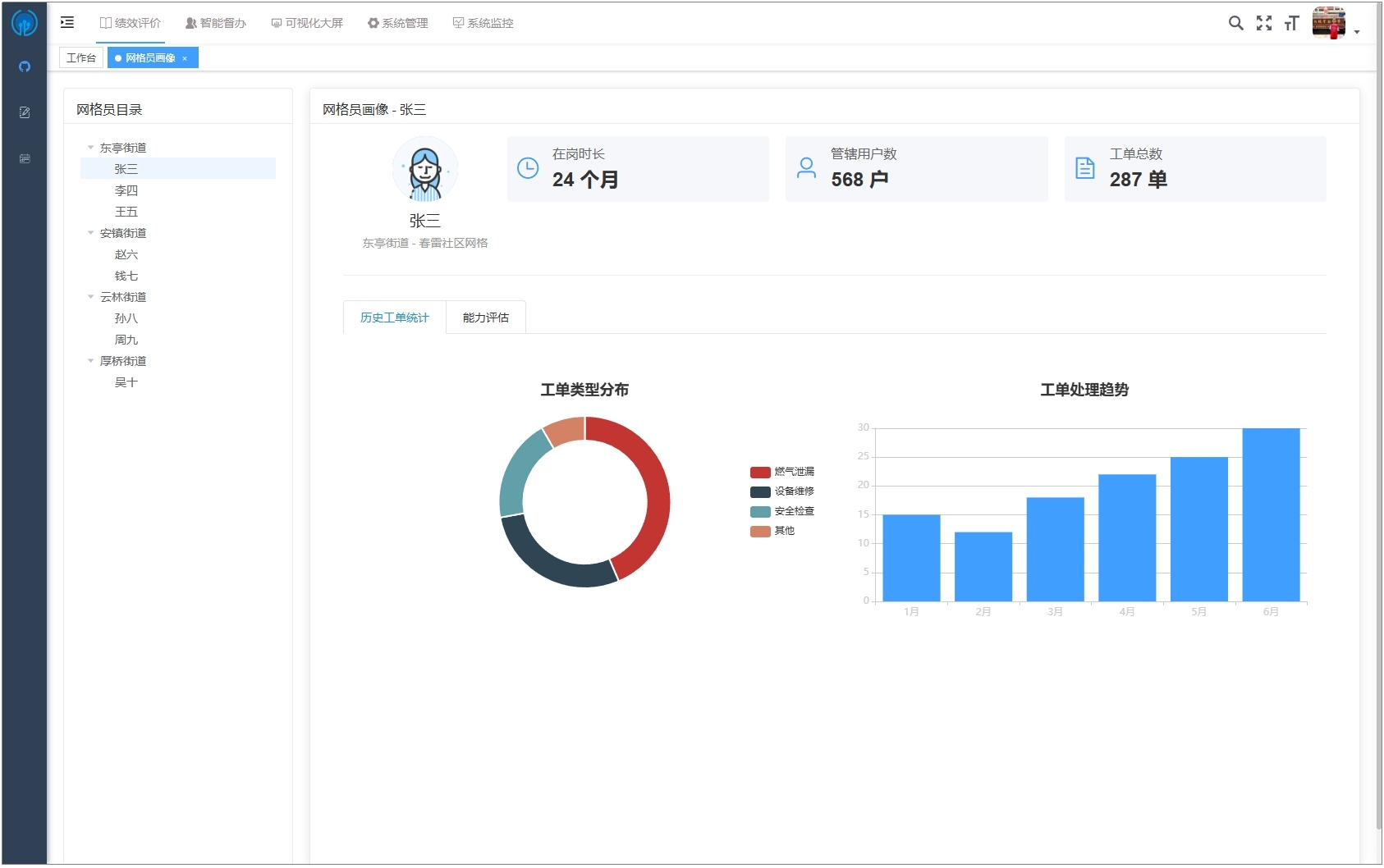The height and width of the screenshot is (868, 1384).
Task: Collapse the 东亭街道 tree node
Action: tap(91, 148)
